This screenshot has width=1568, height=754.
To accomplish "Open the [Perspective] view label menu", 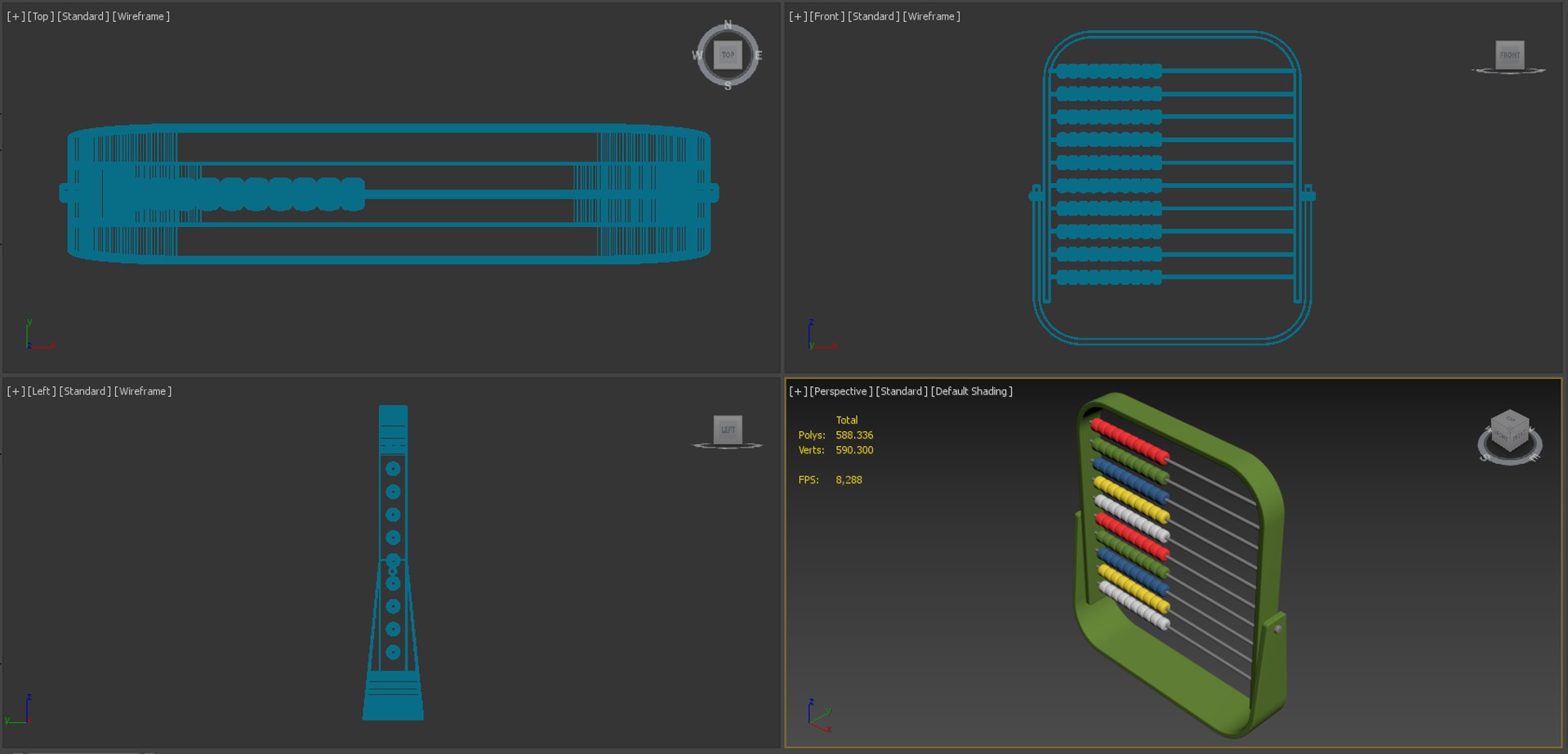I will point(841,391).
